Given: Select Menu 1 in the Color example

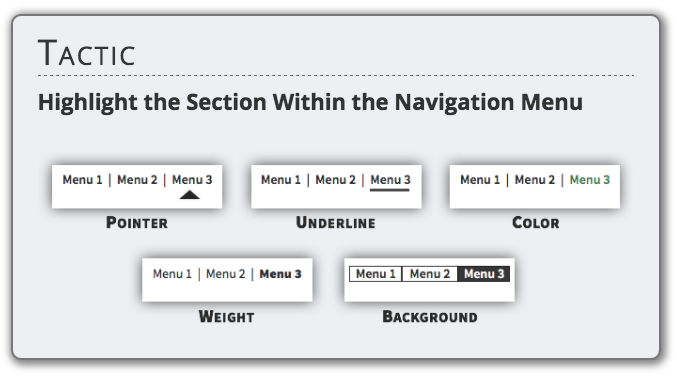Looking at the screenshot, I should coord(480,180).
